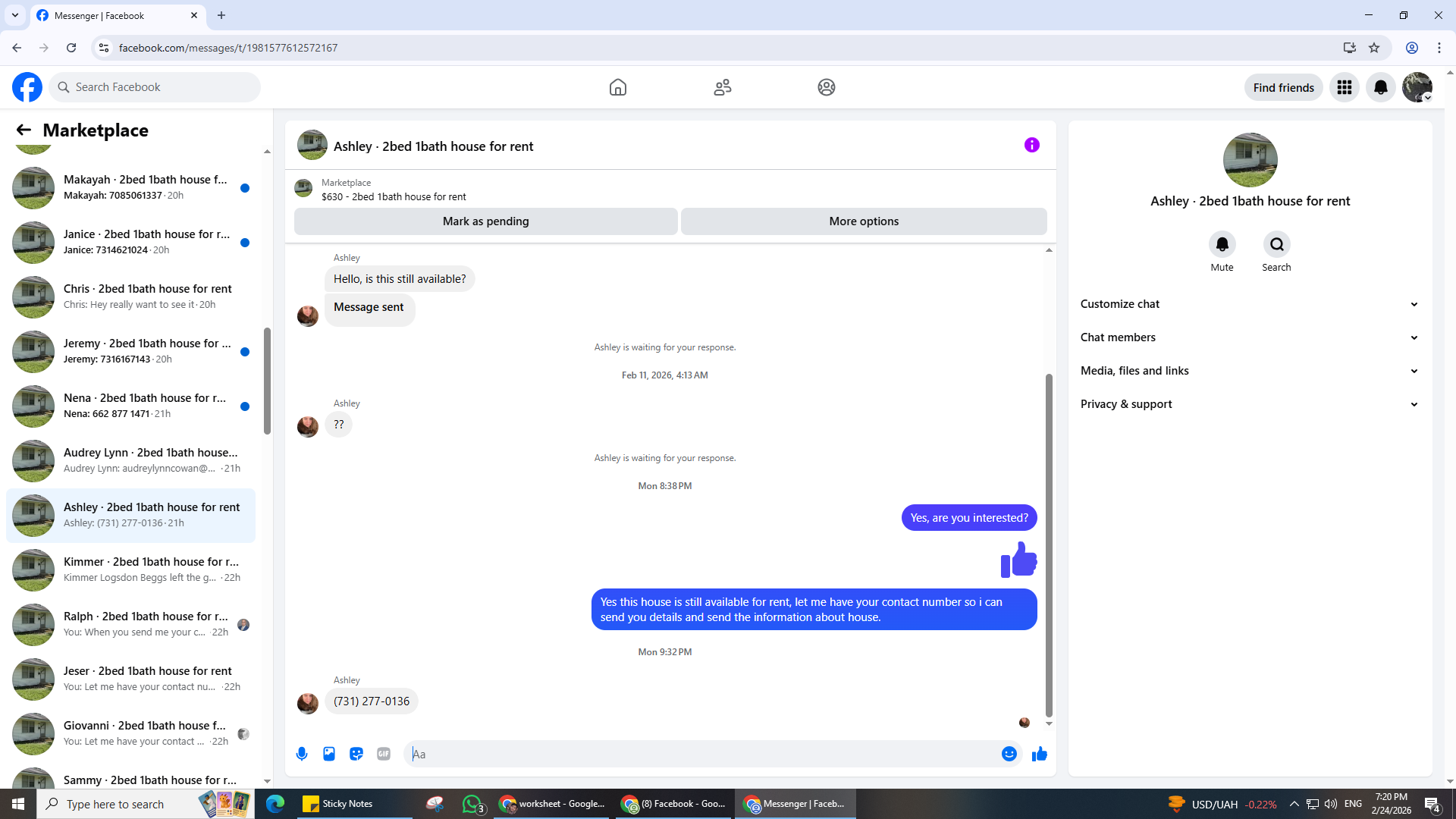
Task: Click the More options button
Action: click(x=864, y=221)
